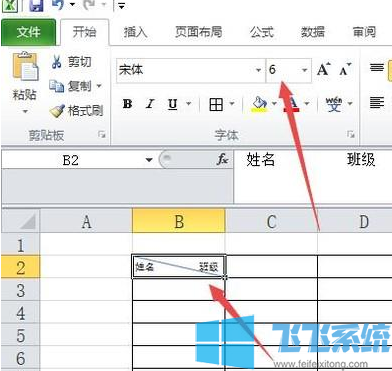The image size is (392, 371).
Task: Select row 5 header
Action: (21, 335)
